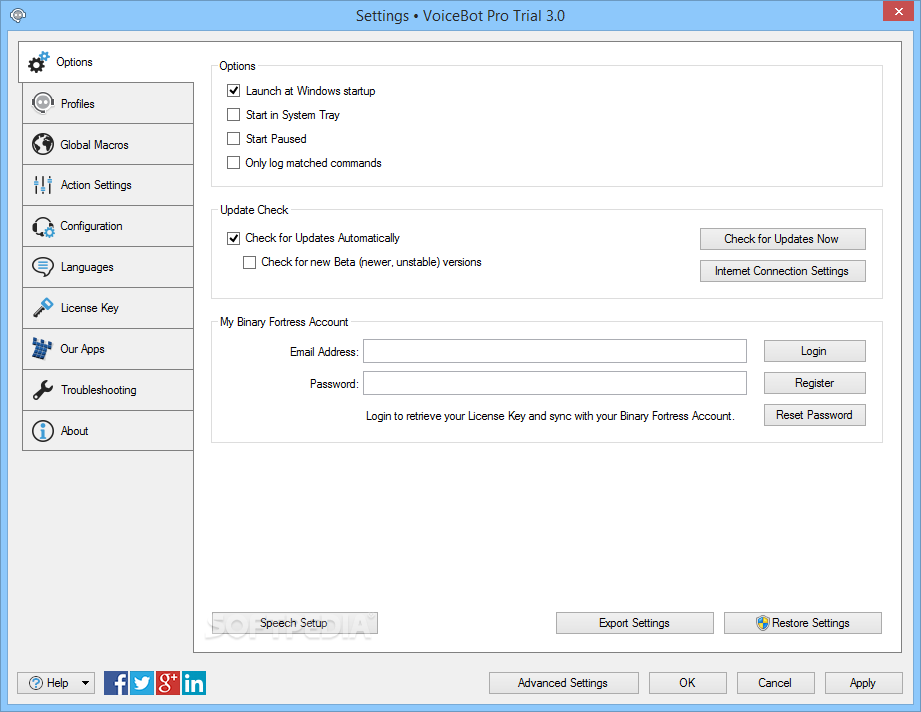Click the Apply button
Viewport: 921px width, 712px height.
863,683
